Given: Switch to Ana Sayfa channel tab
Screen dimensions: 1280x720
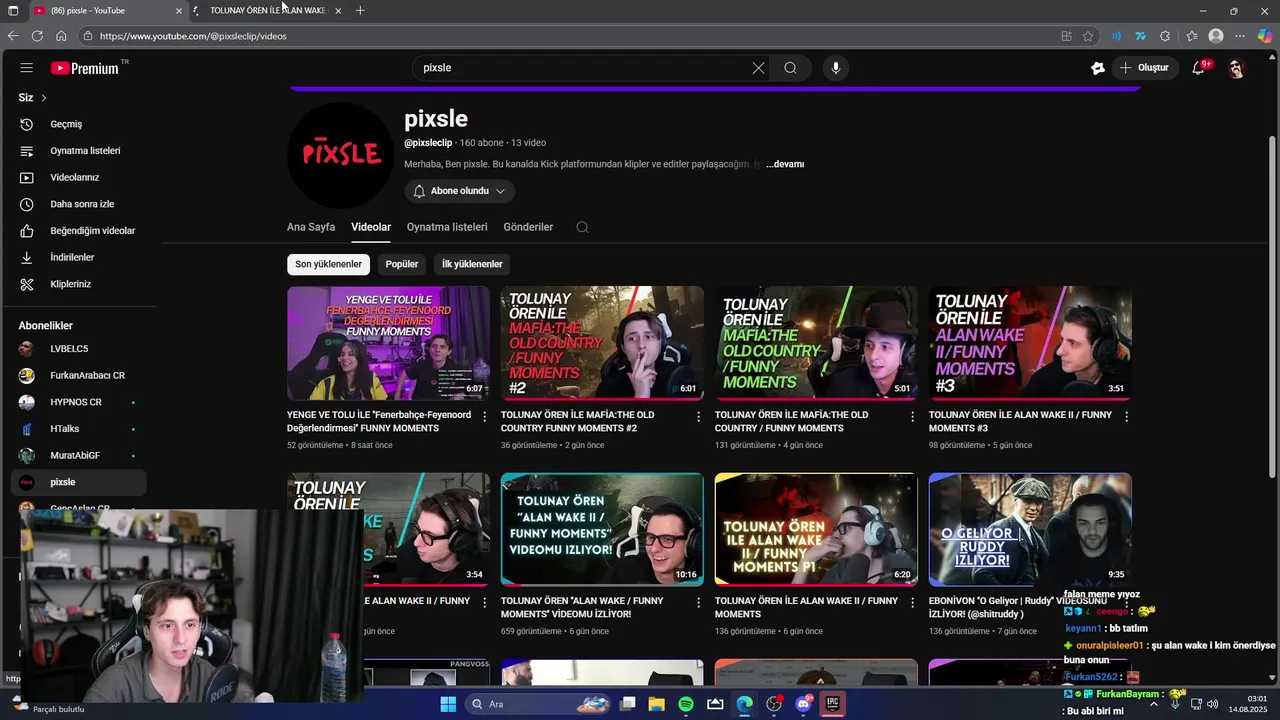Looking at the screenshot, I should coord(311,227).
